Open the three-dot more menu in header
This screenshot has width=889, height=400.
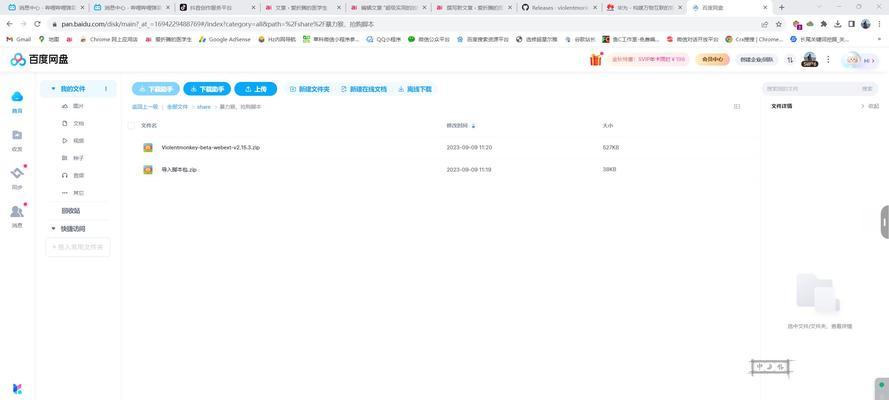828,59
